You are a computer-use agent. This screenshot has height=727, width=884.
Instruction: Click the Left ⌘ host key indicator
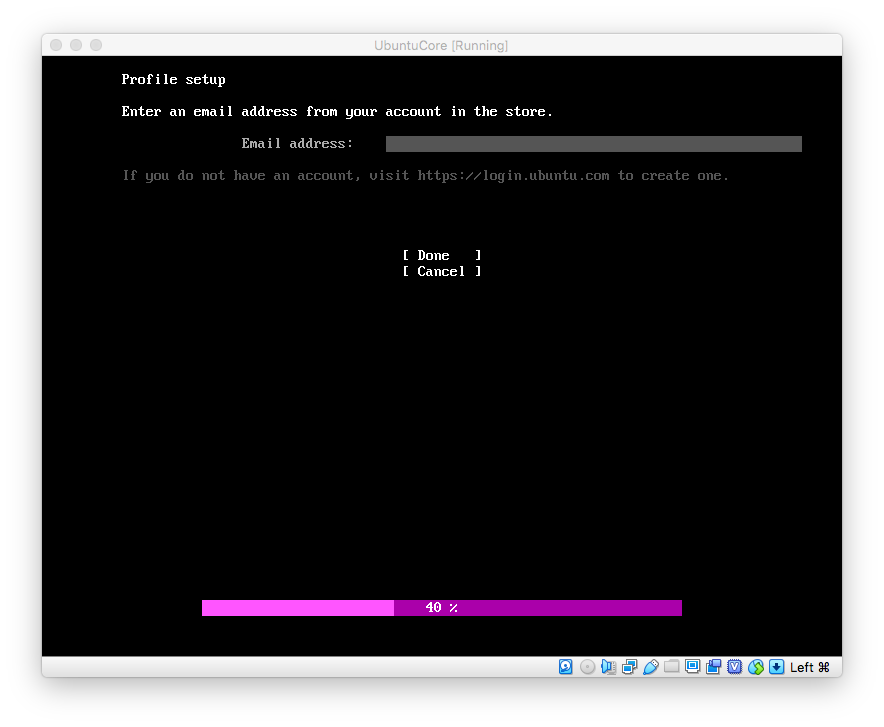[810, 667]
